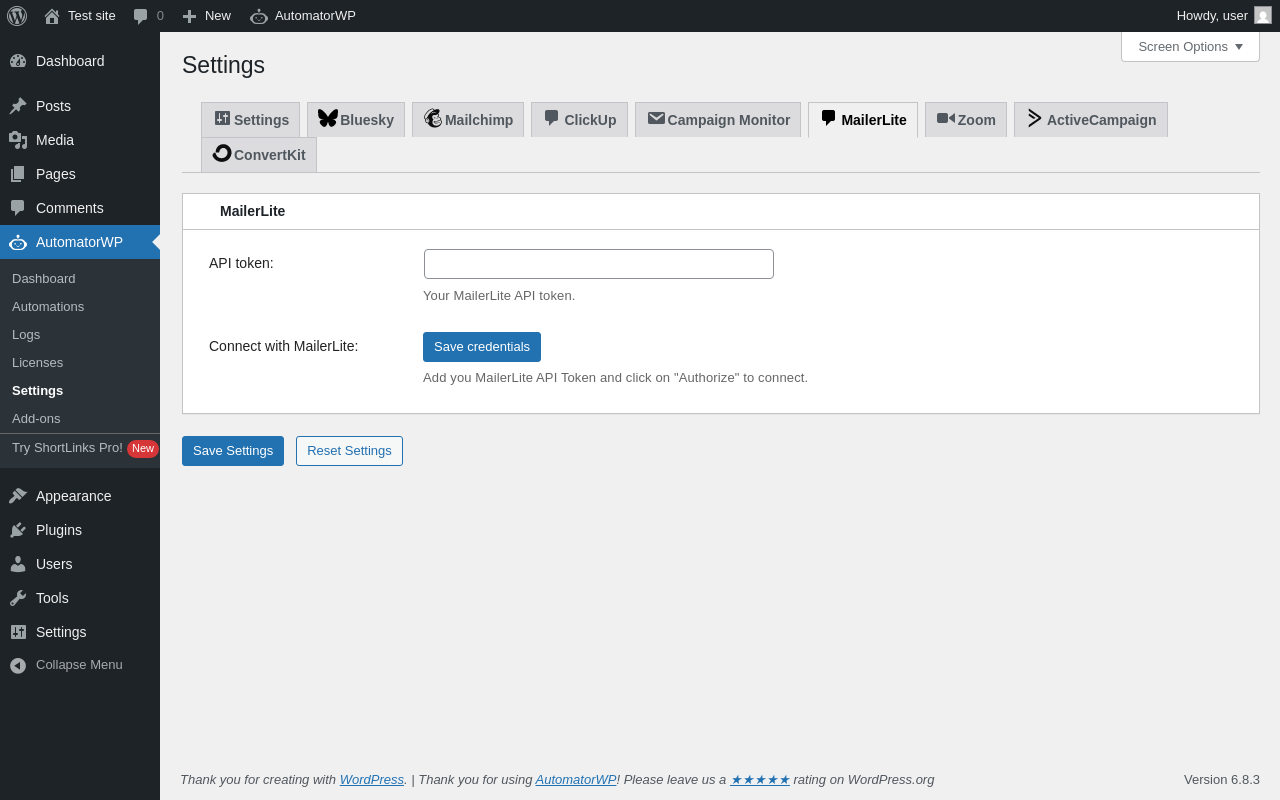
Task: Click the Pages icon in sidebar
Action: 18,174
